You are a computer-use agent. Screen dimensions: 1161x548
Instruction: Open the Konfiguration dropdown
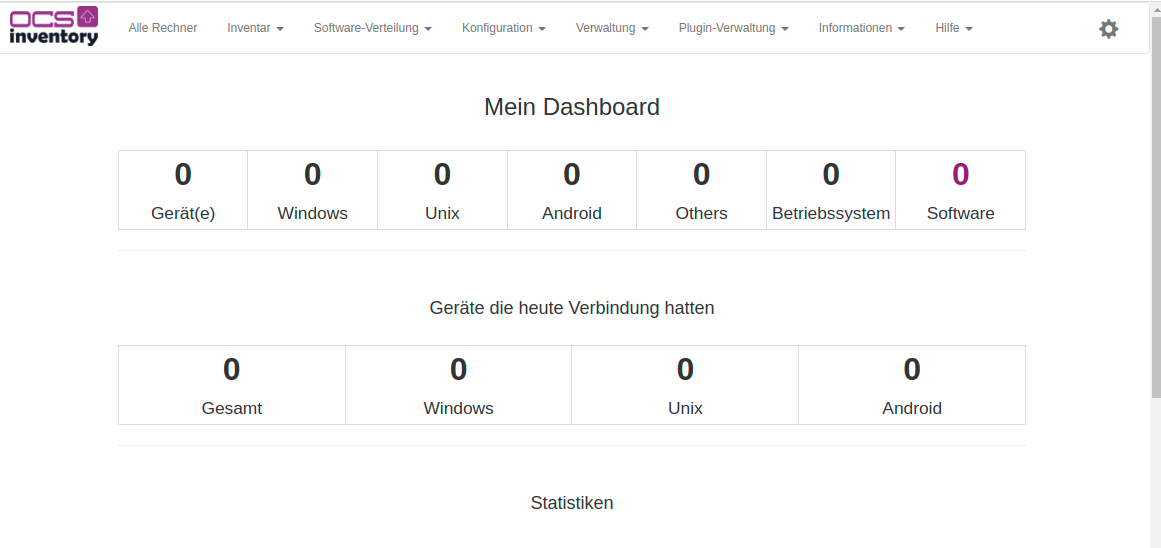[503, 28]
